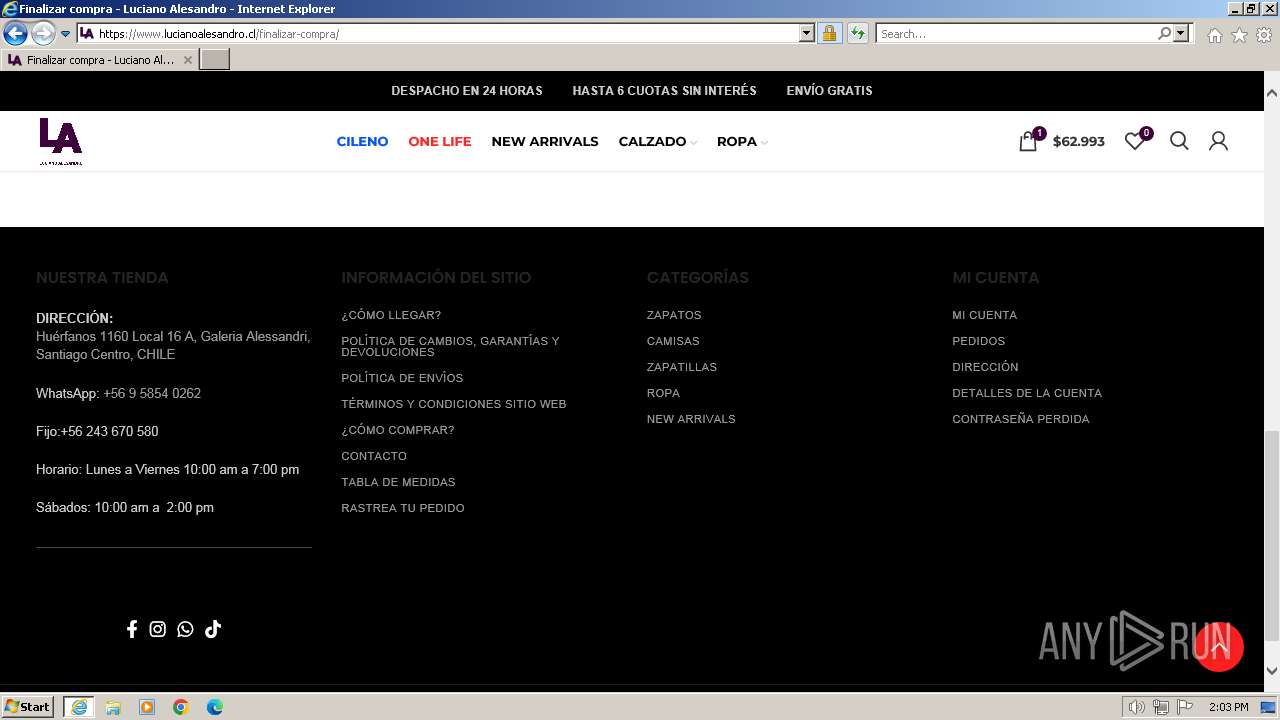Open the ONE LIFE menu item
1280x720 pixels.
tap(439, 141)
